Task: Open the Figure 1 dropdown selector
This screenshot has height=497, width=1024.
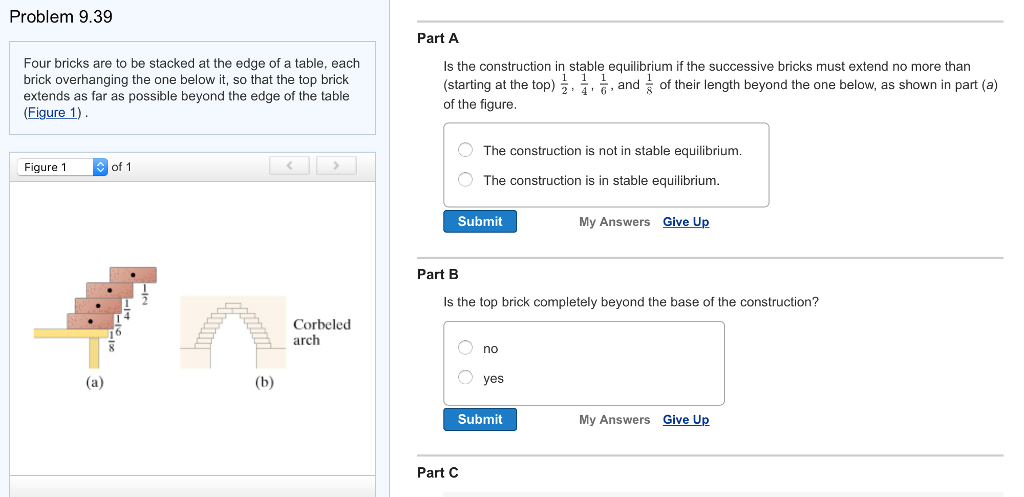Action: pyautogui.click(x=62, y=167)
